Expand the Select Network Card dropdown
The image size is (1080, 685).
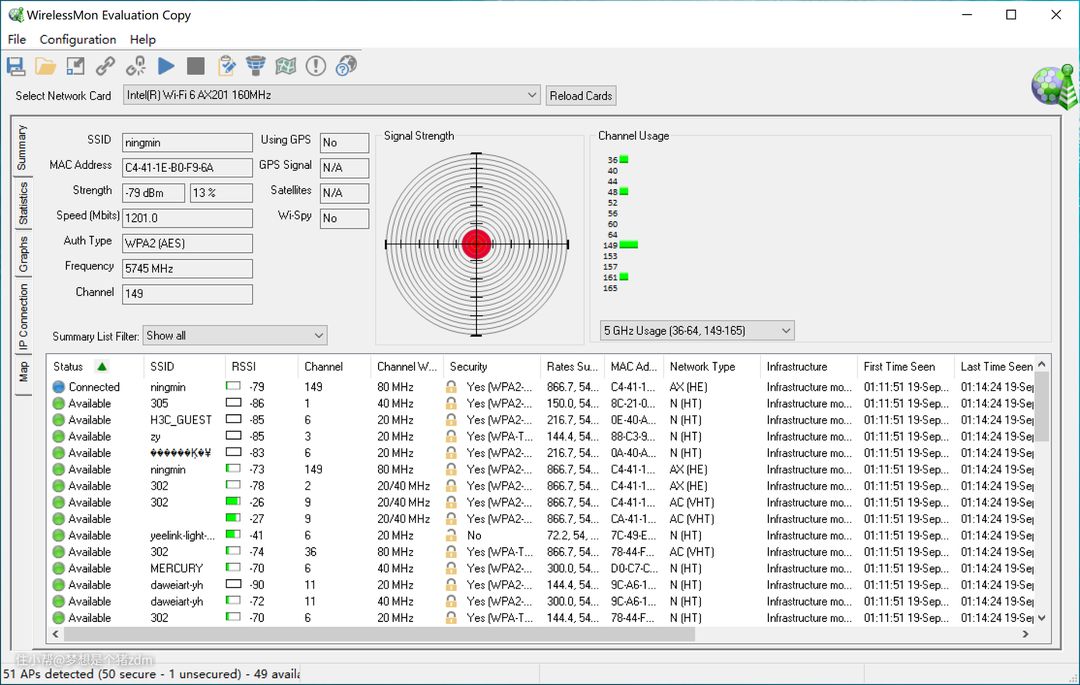[532, 95]
